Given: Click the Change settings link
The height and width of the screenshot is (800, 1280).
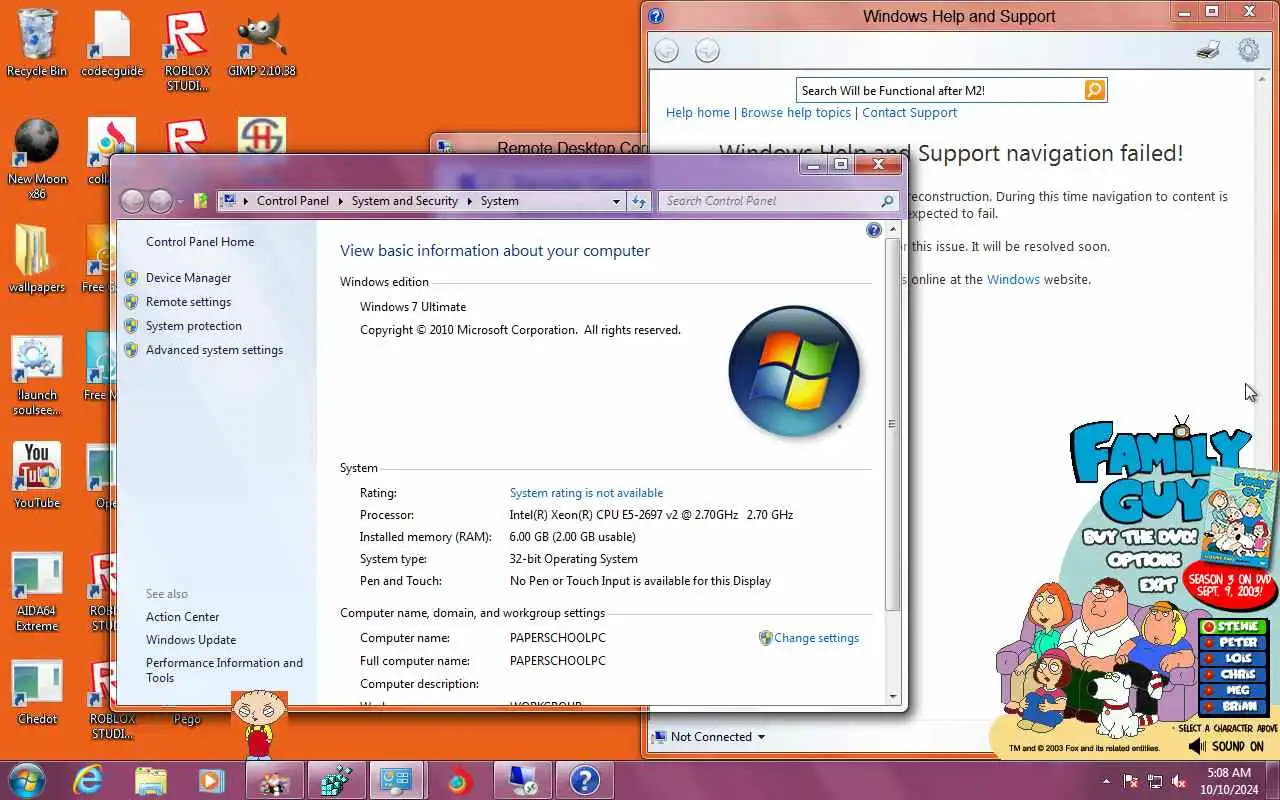Looking at the screenshot, I should [816, 638].
